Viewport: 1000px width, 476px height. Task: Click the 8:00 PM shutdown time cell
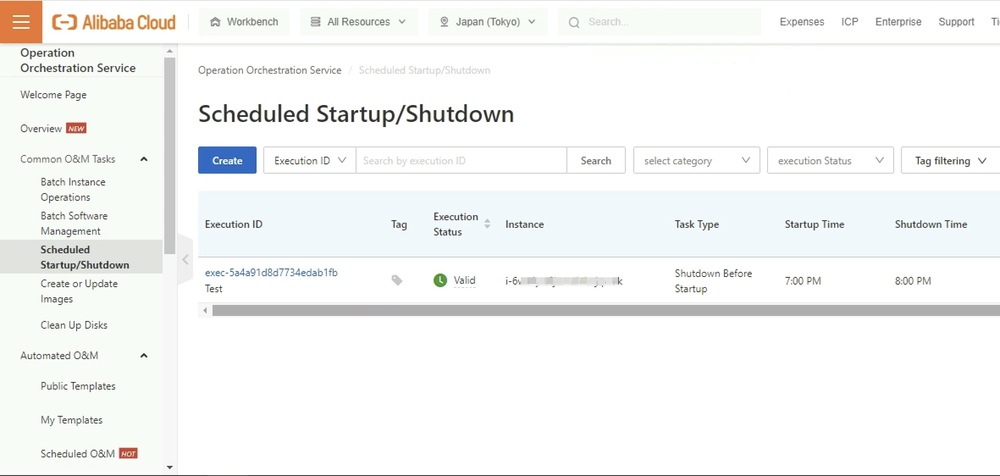(x=913, y=281)
